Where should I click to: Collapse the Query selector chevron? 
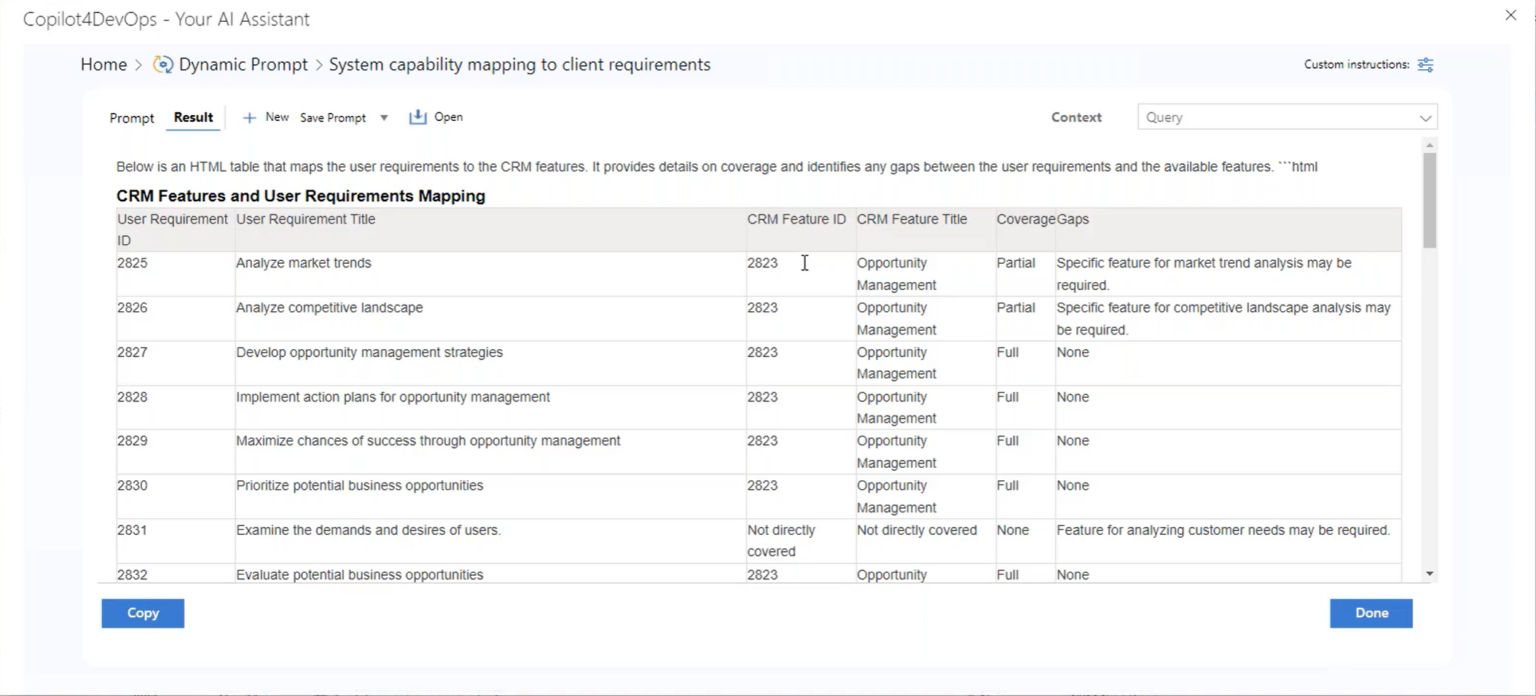pos(1425,117)
